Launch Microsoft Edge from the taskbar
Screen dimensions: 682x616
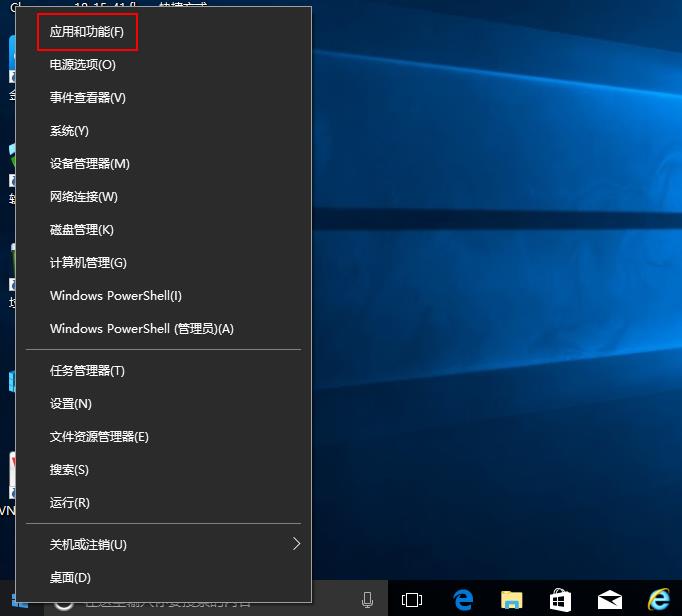point(463,600)
